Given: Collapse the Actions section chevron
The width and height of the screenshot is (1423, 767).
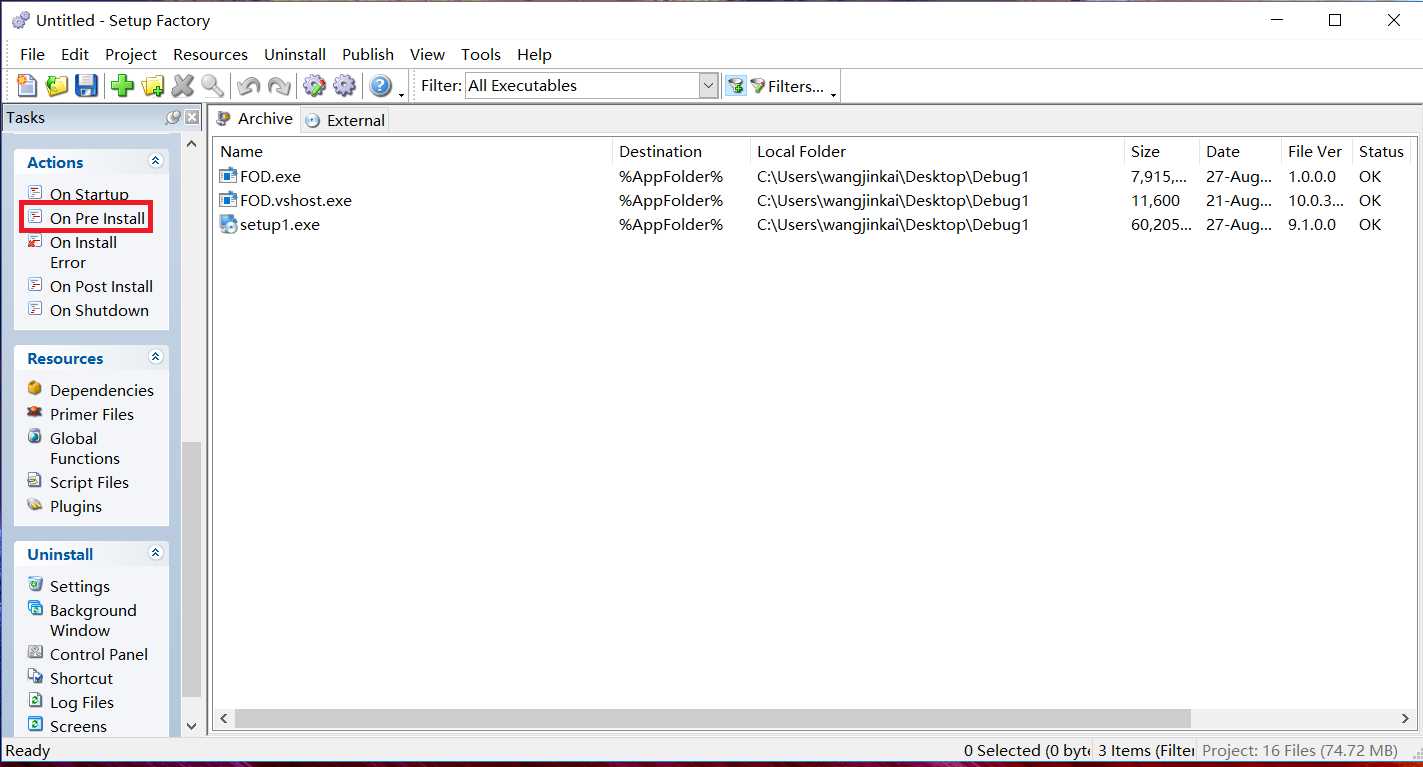Looking at the screenshot, I should [155, 161].
